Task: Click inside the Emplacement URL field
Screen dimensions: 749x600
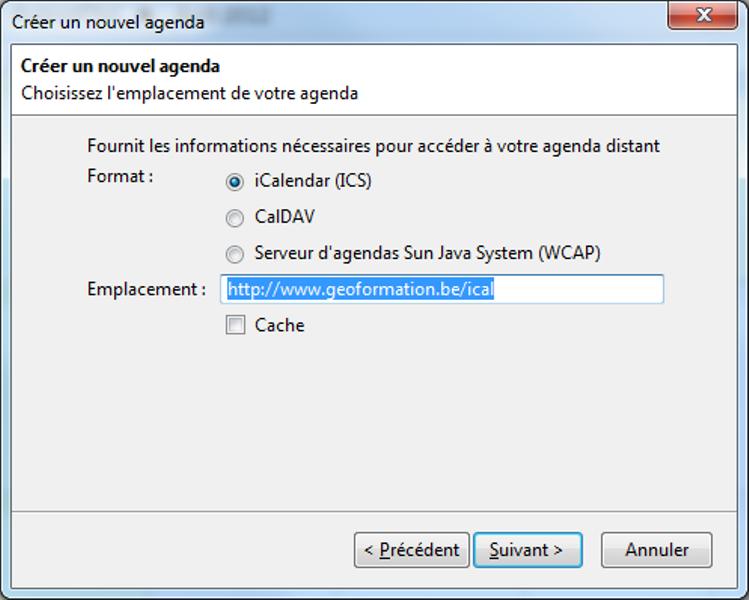Action: (x=442, y=289)
